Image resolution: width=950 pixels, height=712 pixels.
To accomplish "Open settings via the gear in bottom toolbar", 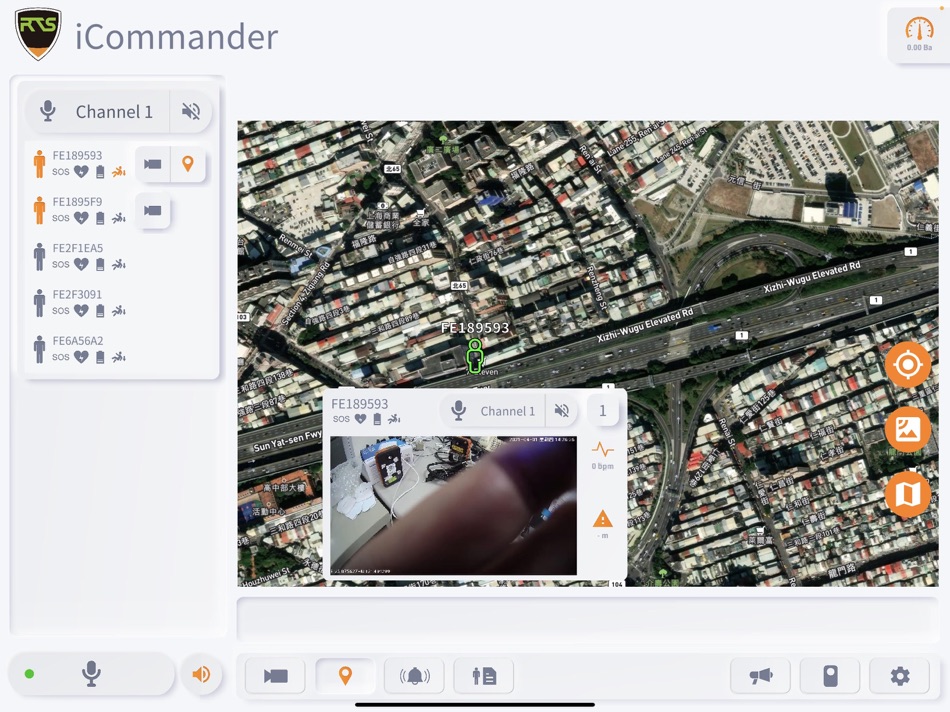I will tap(899, 676).
